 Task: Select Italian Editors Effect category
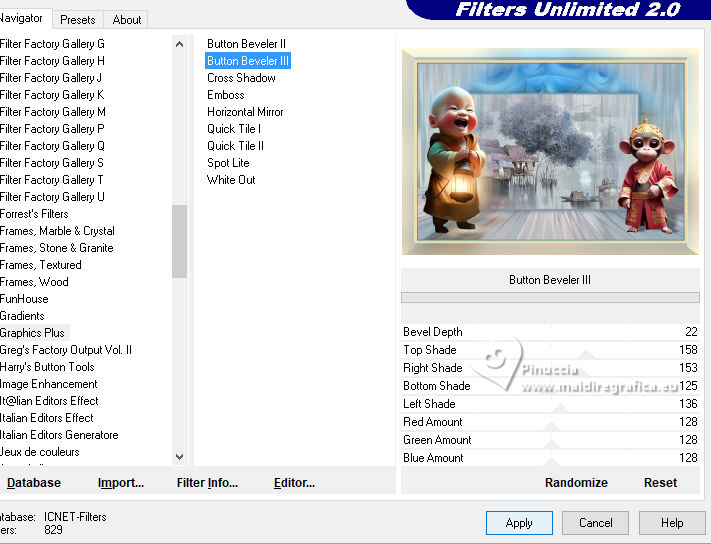coord(47,418)
